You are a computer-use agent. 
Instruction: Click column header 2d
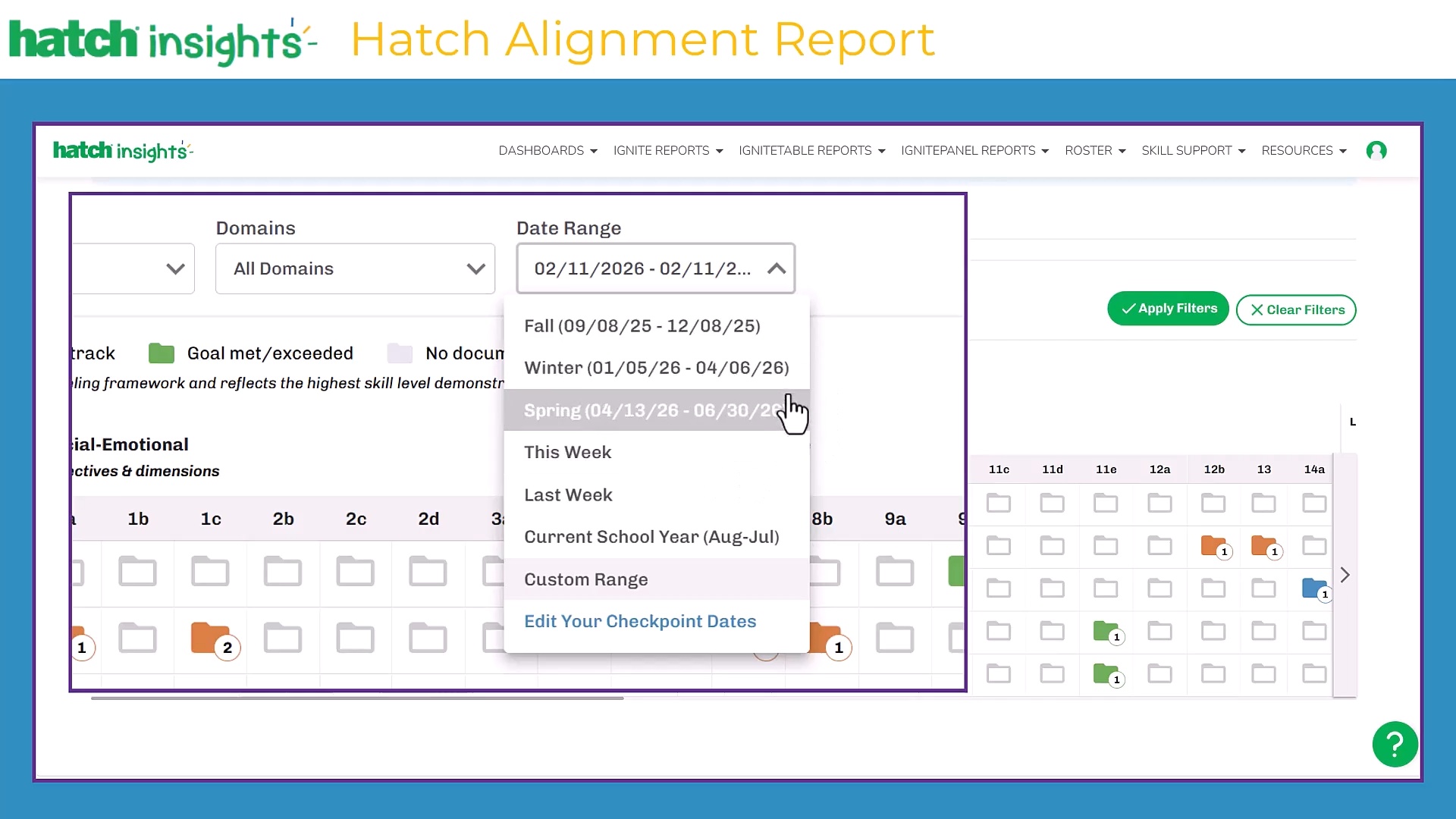pos(428,519)
